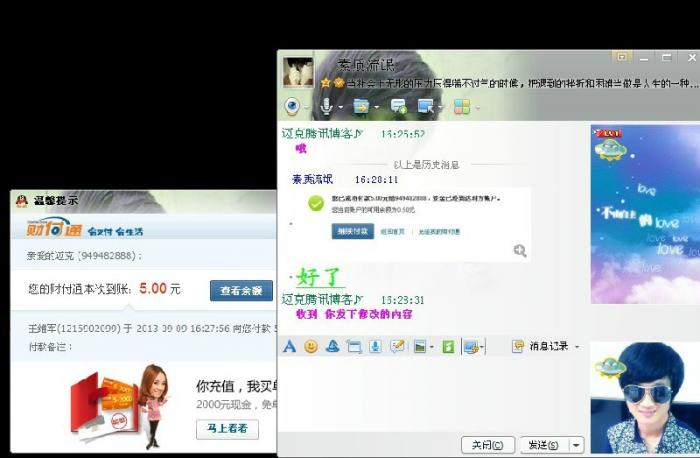Expand the screenshot options dropdown arrow
The image size is (700, 458).
click(482, 347)
